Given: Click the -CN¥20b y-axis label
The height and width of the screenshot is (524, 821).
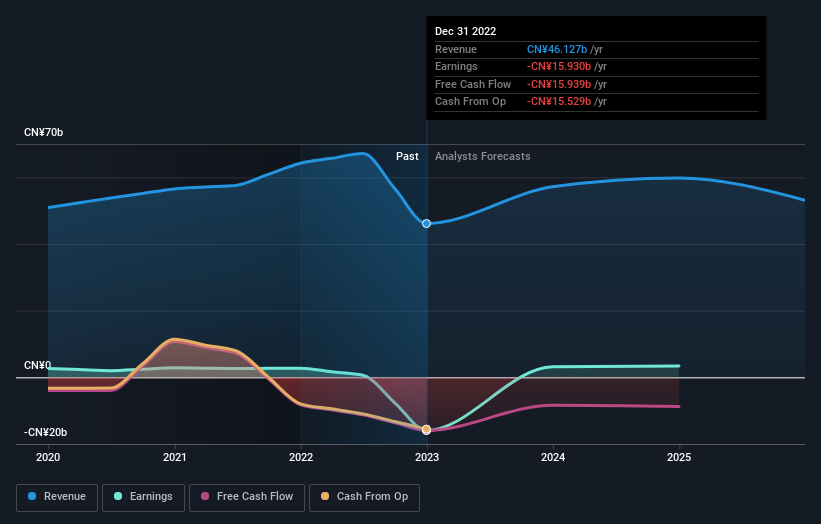Looking at the screenshot, I should 45,432.
